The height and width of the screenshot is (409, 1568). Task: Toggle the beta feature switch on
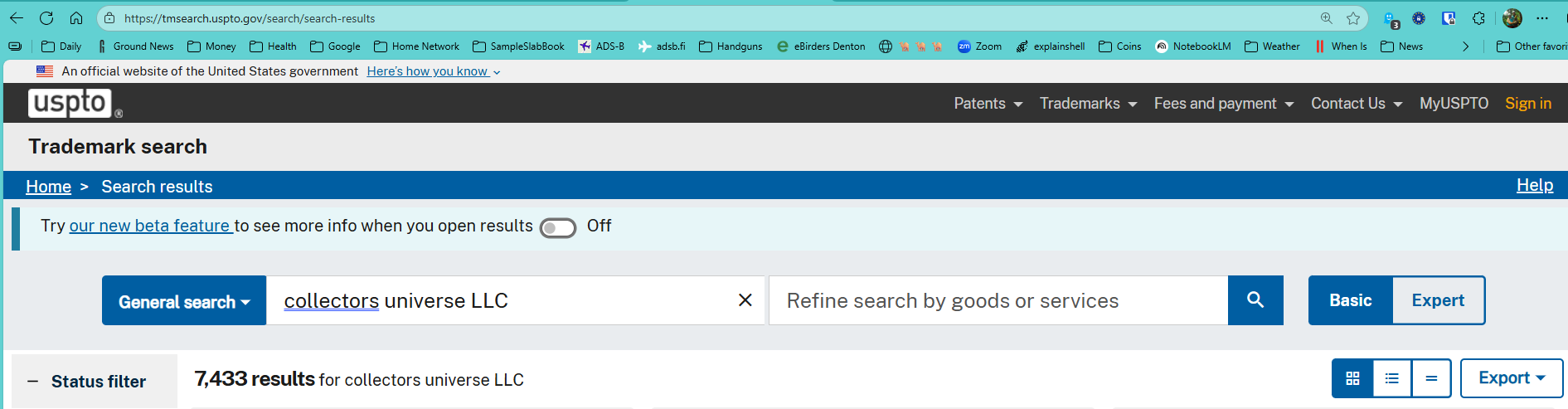click(x=558, y=227)
